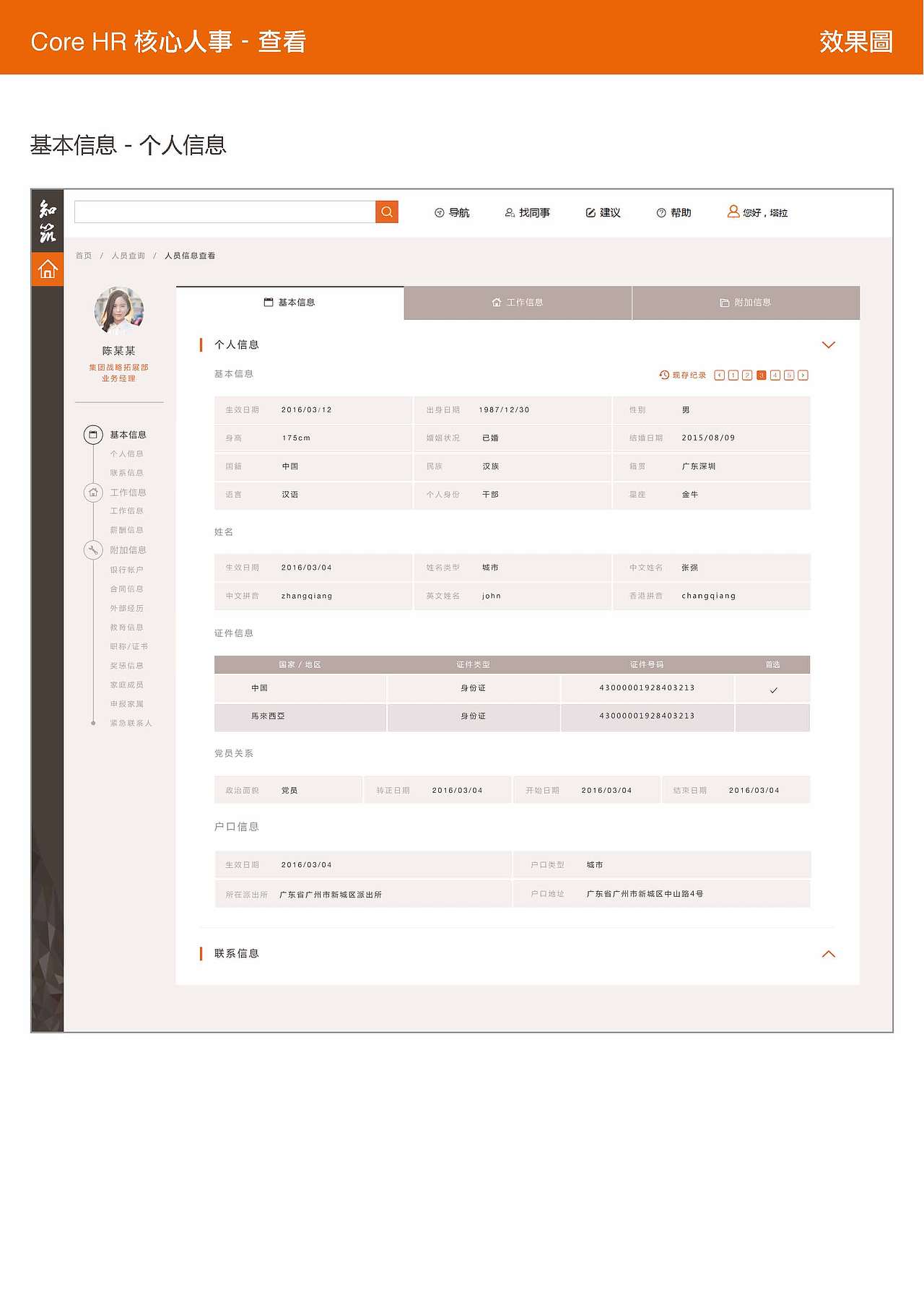
Task: Go to 人员查询 in breadcrumb
Action: click(x=128, y=256)
